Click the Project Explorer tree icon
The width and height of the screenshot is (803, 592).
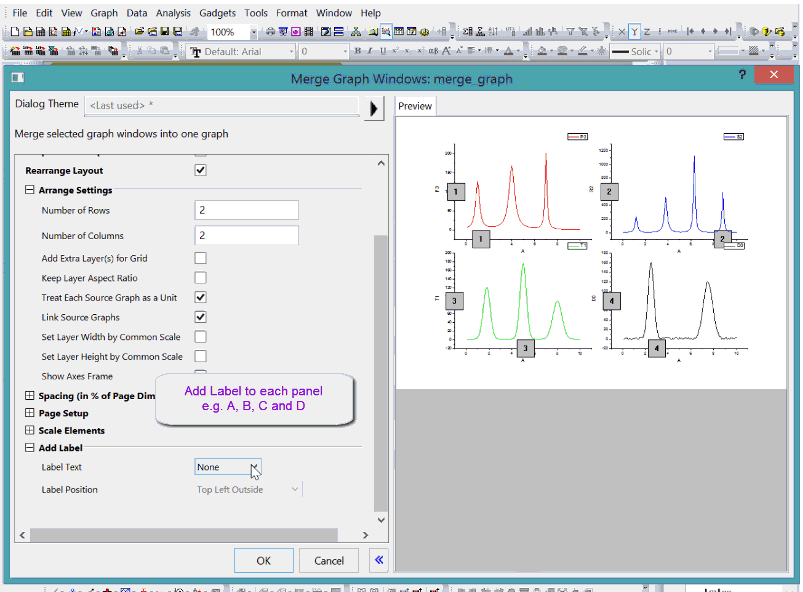tap(355, 32)
